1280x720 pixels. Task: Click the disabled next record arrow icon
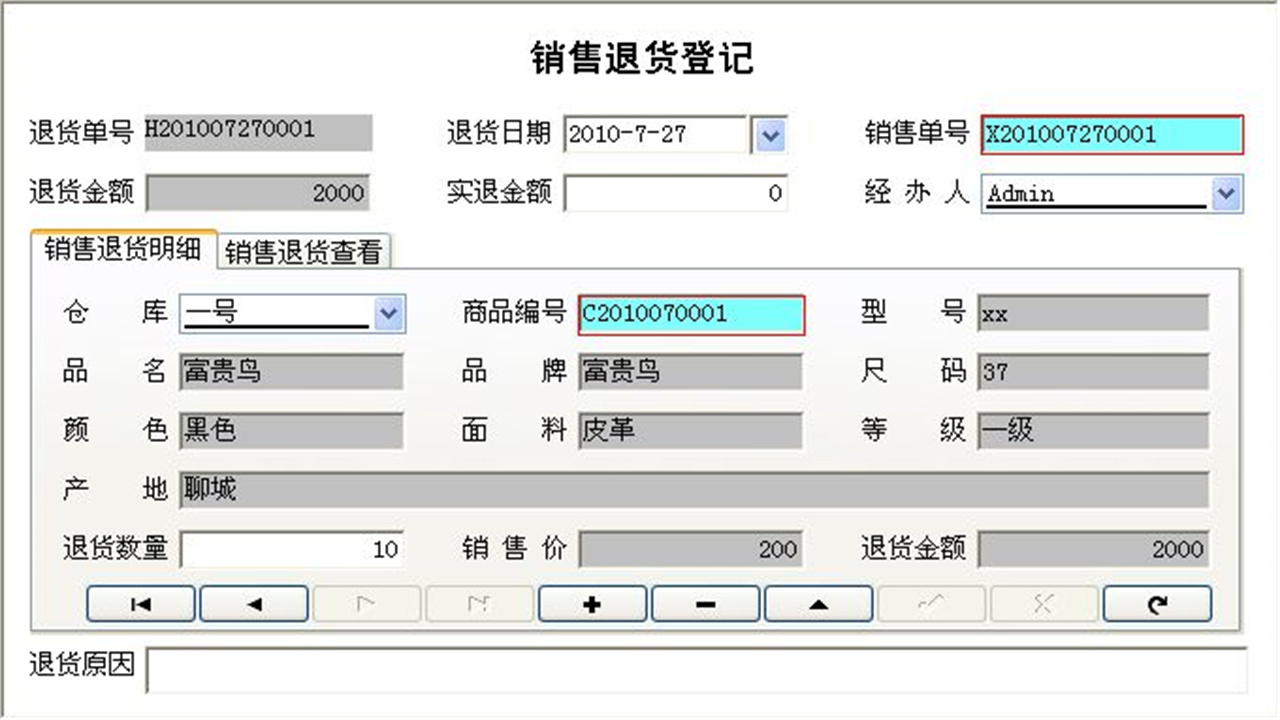[366, 603]
